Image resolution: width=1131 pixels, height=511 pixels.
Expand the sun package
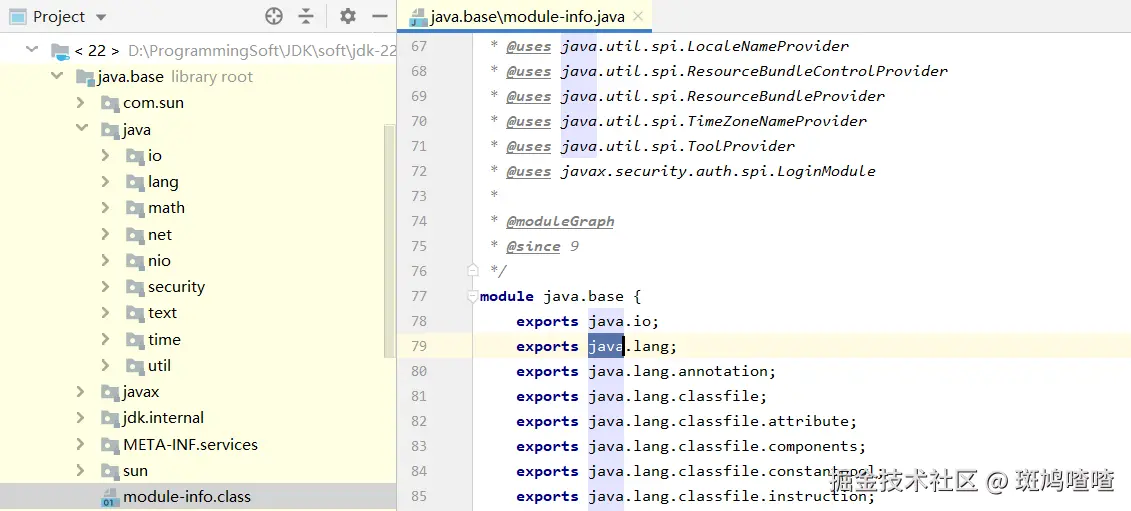81,471
